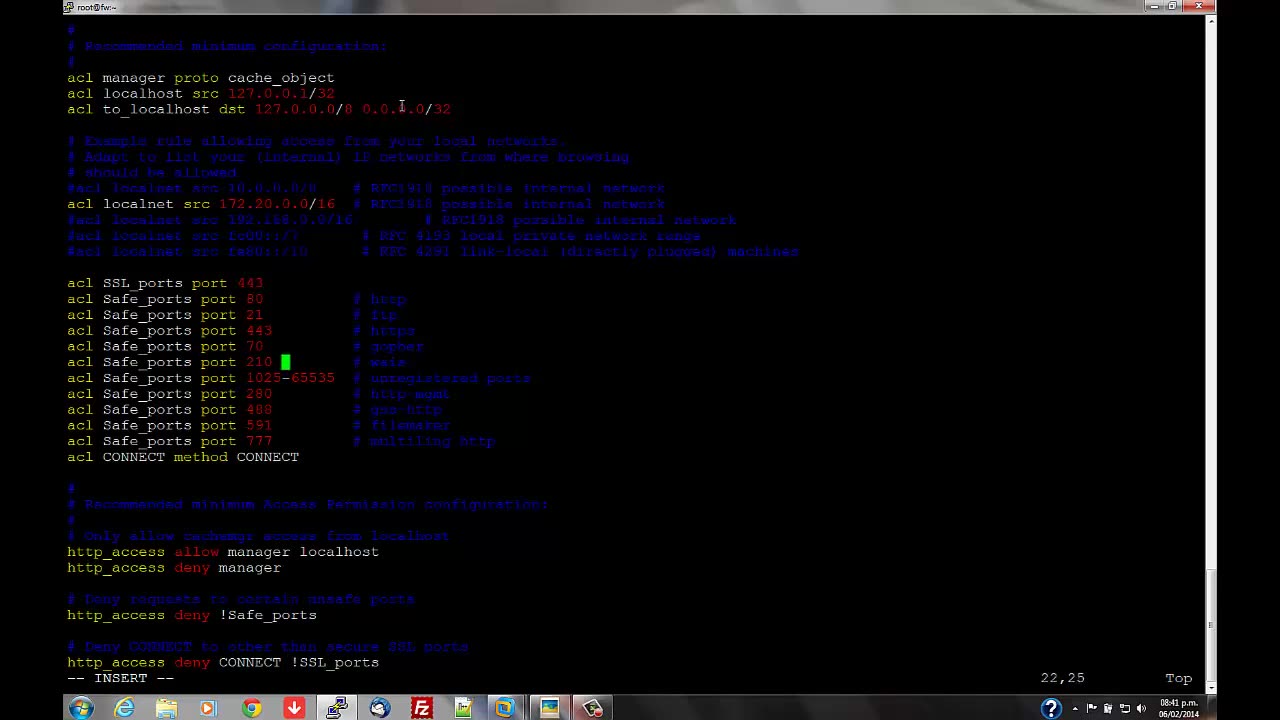The height and width of the screenshot is (720, 1280).
Task: Click port value '70' in Safe_ports line
Action: tap(254, 346)
